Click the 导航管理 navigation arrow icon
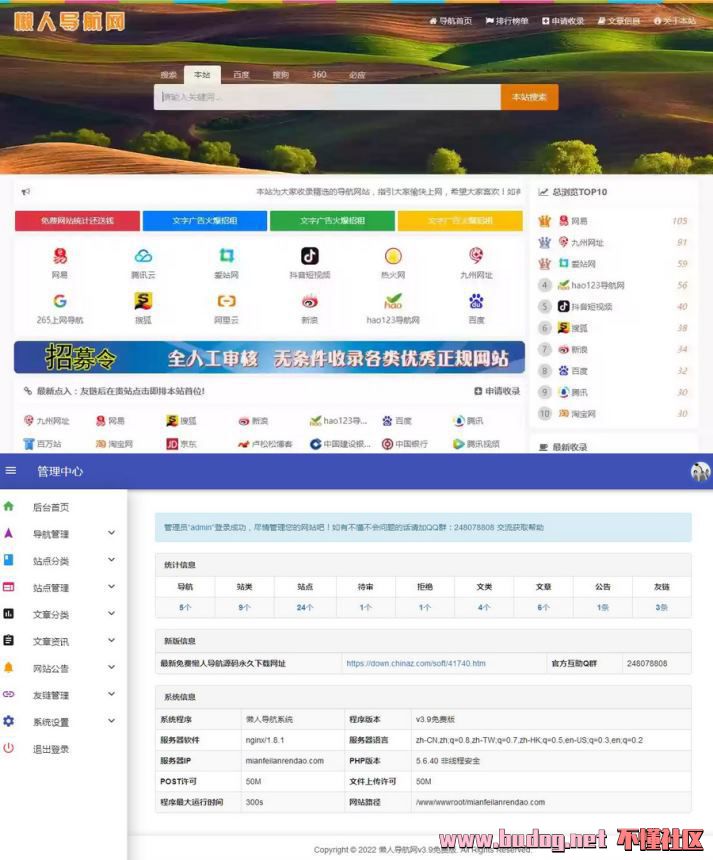Image resolution: width=713 pixels, height=860 pixels. [x=9, y=533]
